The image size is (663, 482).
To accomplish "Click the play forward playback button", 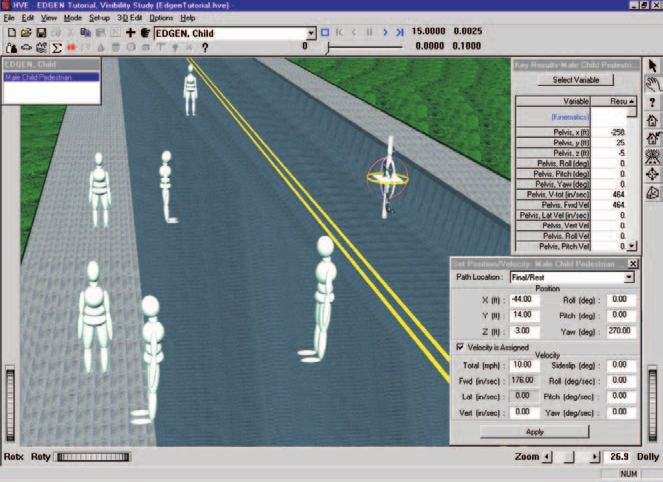I will click(x=385, y=32).
